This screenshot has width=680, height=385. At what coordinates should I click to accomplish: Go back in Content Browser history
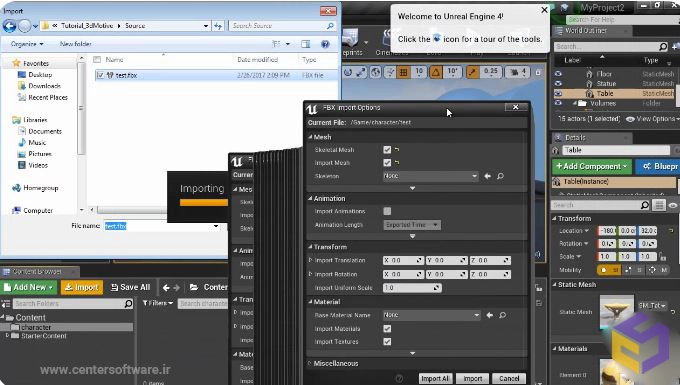click(166, 287)
